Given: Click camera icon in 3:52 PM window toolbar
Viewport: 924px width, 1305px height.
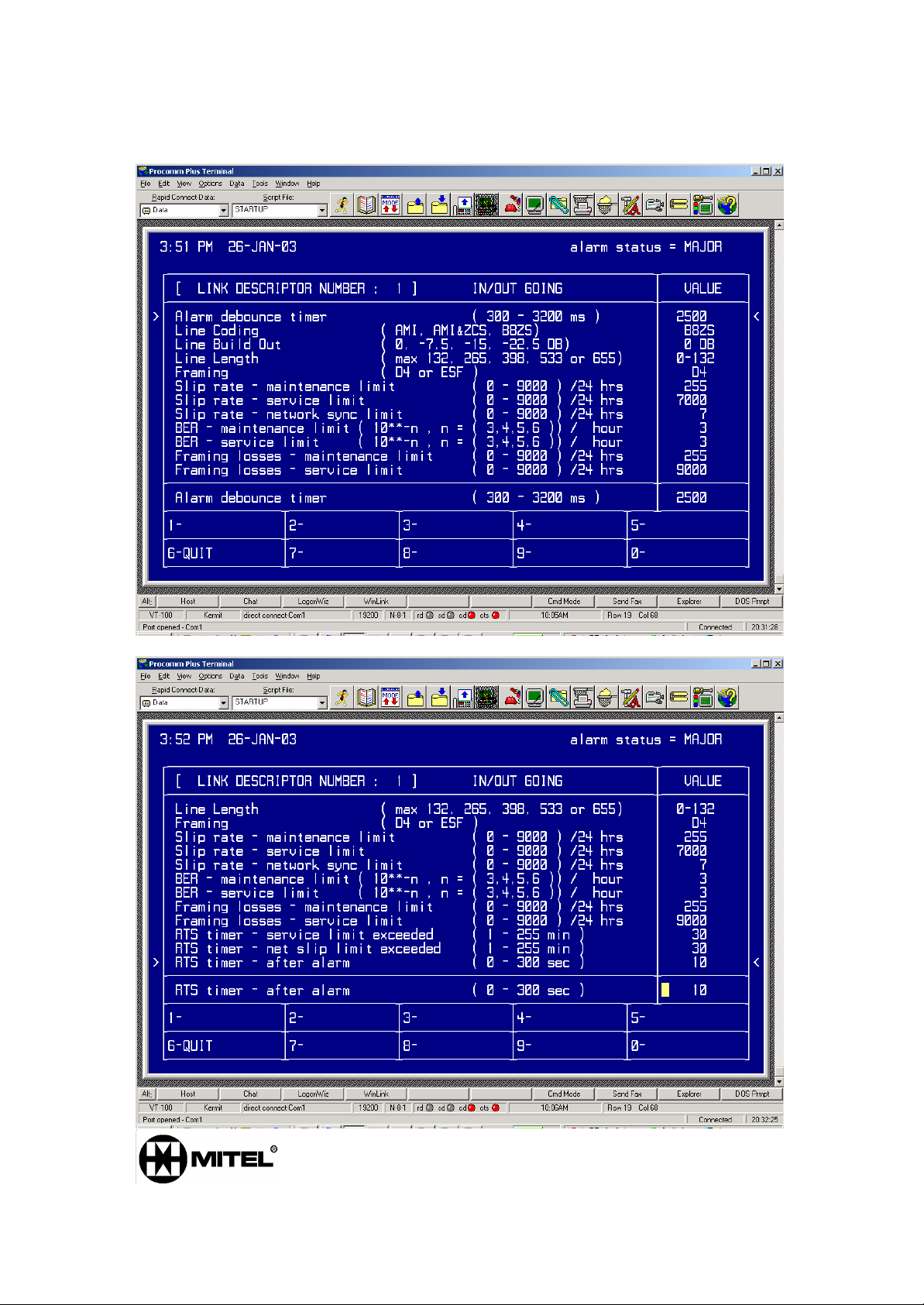Looking at the screenshot, I should tap(654, 698).
